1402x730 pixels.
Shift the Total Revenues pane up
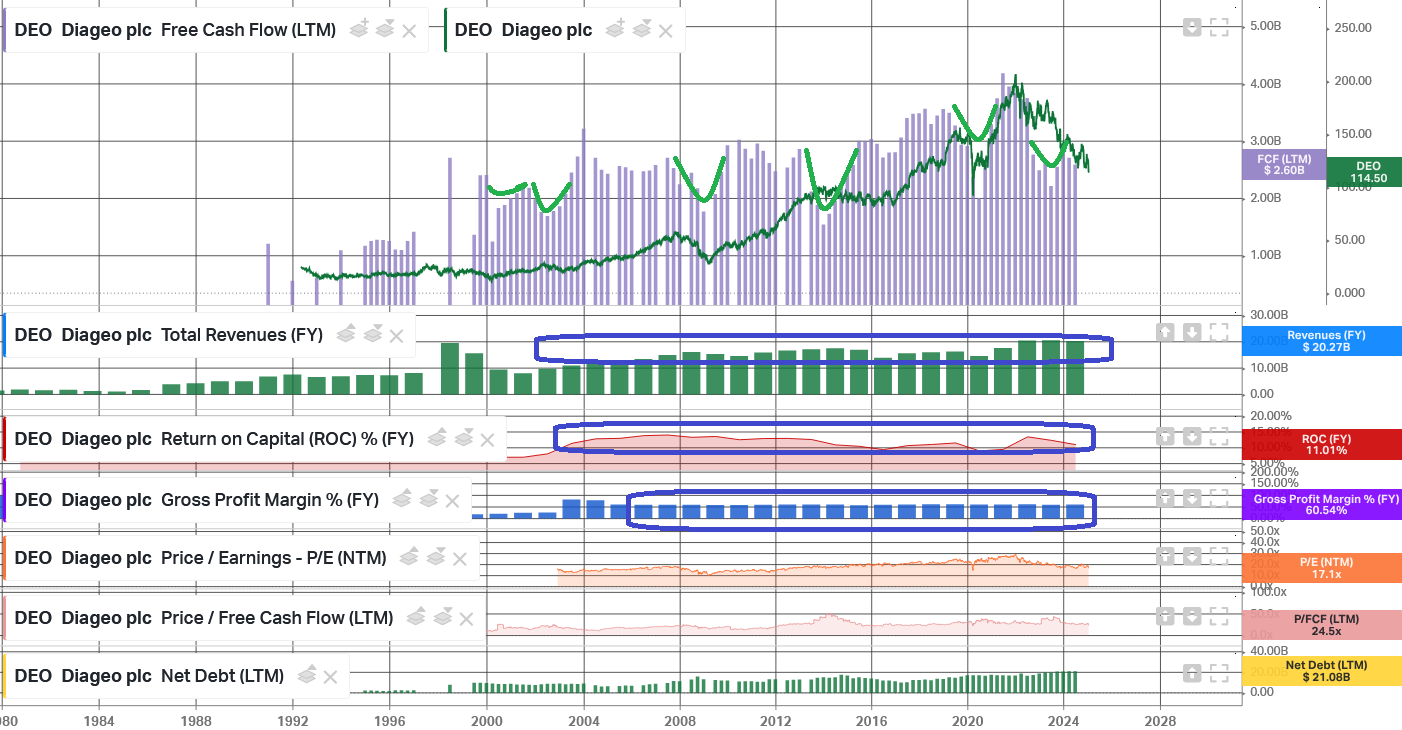pyautogui.click(x=1165, y=332)
